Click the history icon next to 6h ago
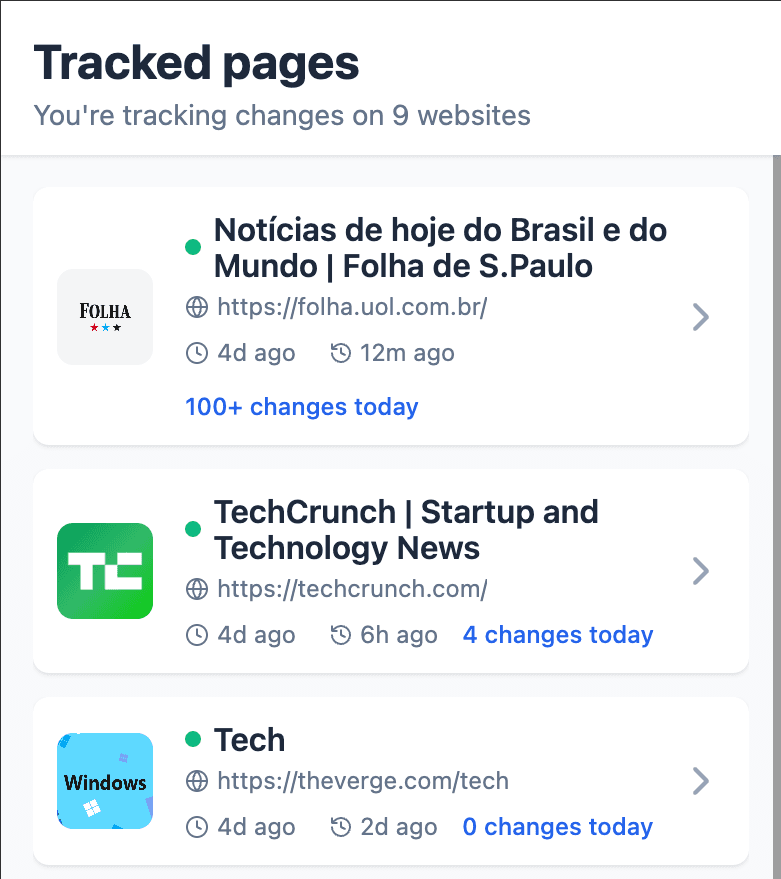 tap(341, 635)
